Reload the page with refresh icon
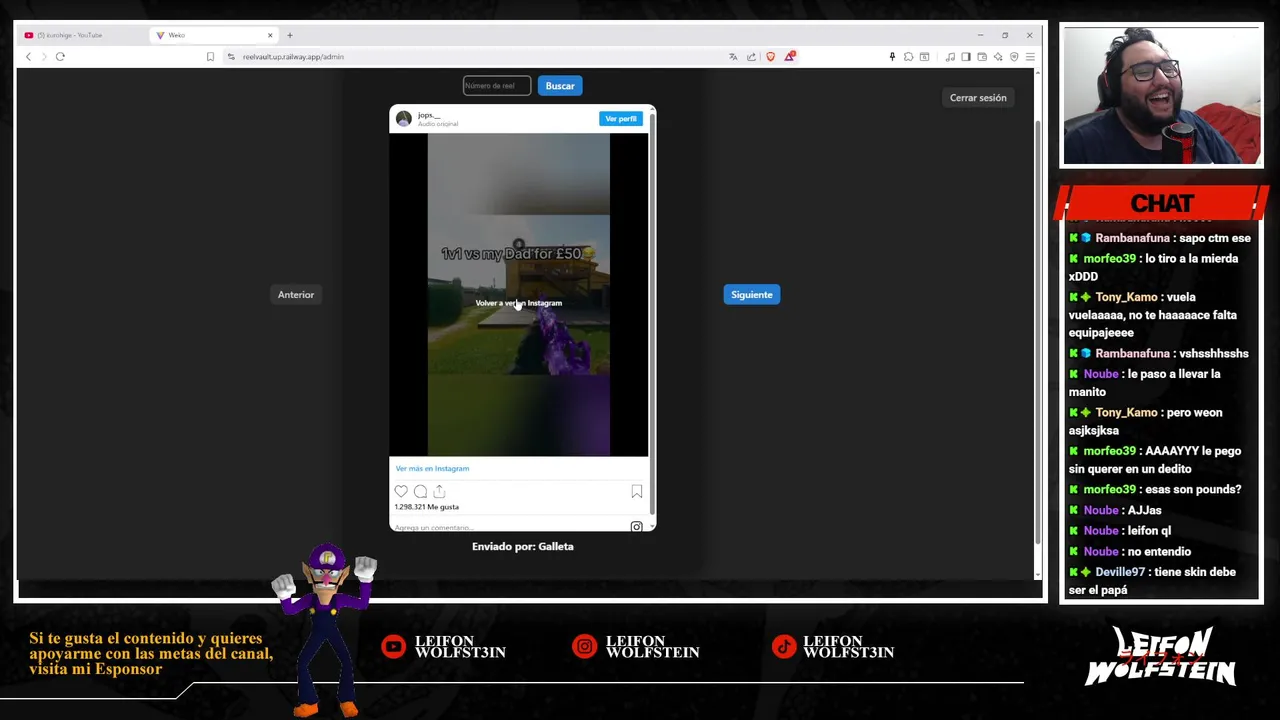 pos(60,57)
